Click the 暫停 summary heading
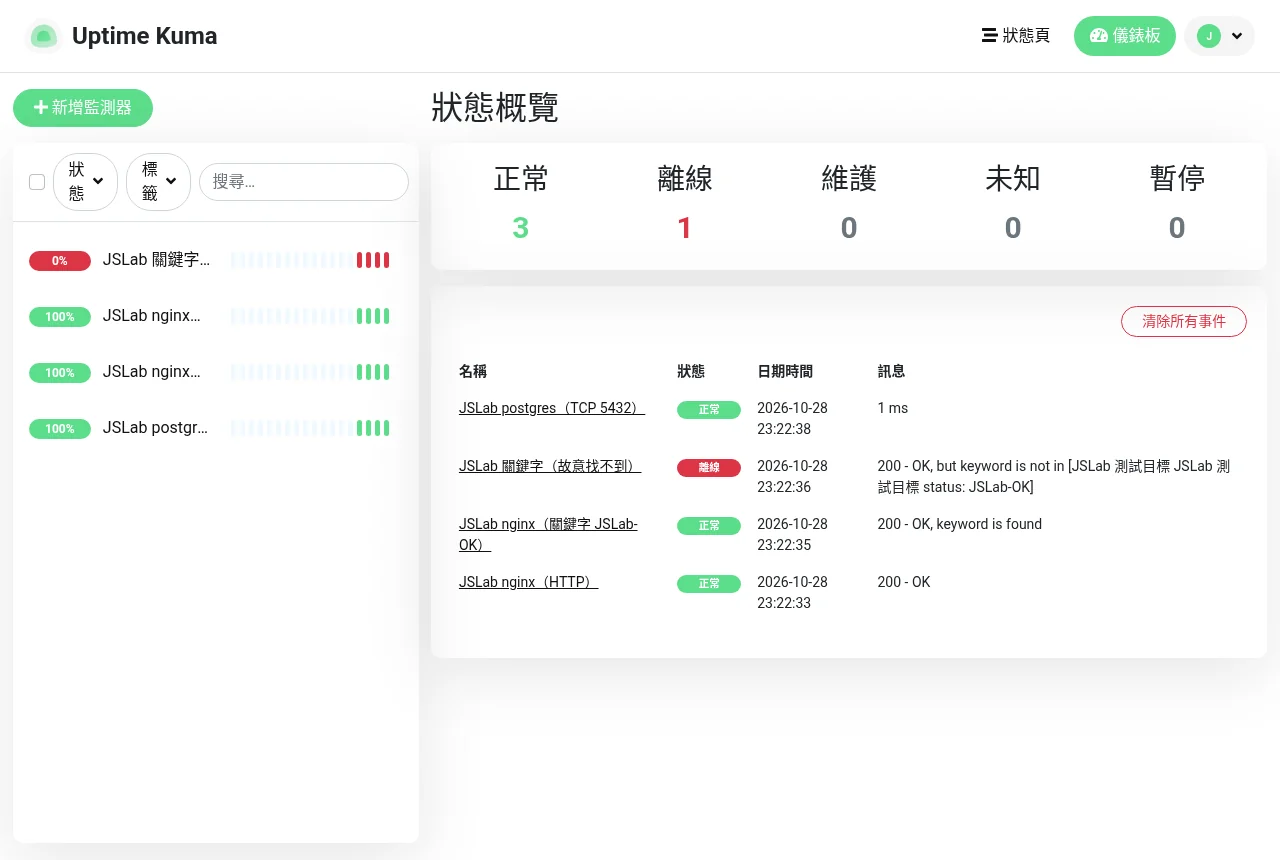This screenshot has width=1280, height=860. click(1177, 179)
